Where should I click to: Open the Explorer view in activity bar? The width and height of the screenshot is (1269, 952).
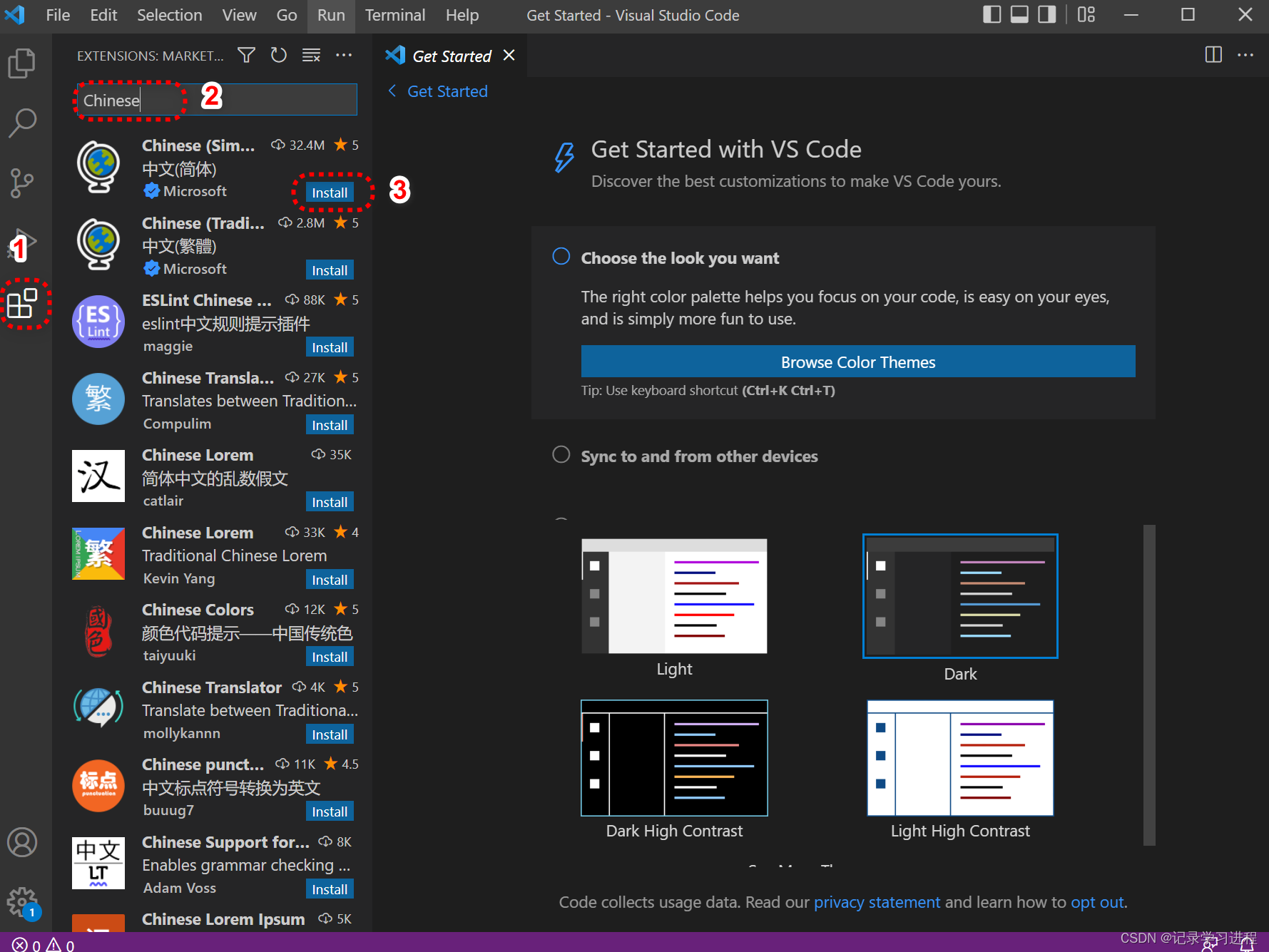click(22, 63)
